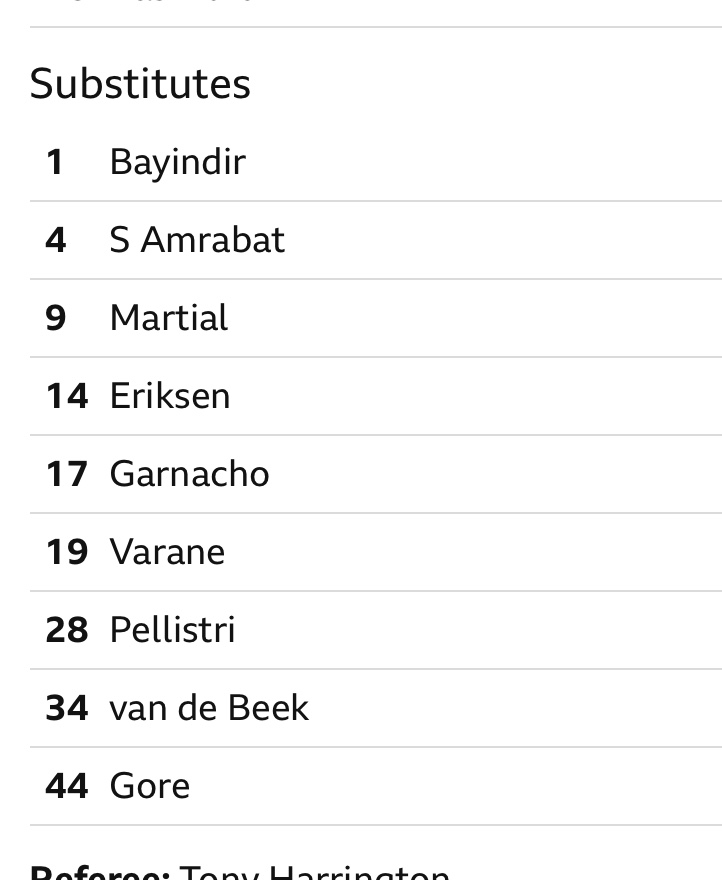Click the Referee line below the list
The image size is (722, 880).
point(240,872)
